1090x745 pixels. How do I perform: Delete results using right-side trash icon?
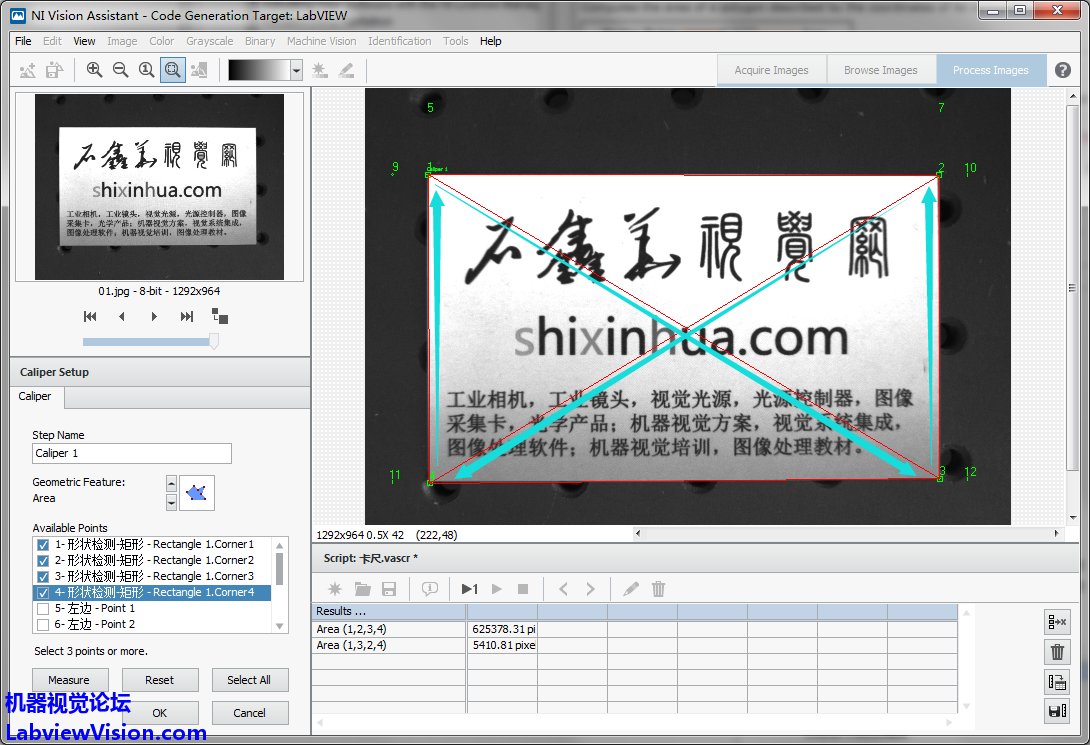1056,652
